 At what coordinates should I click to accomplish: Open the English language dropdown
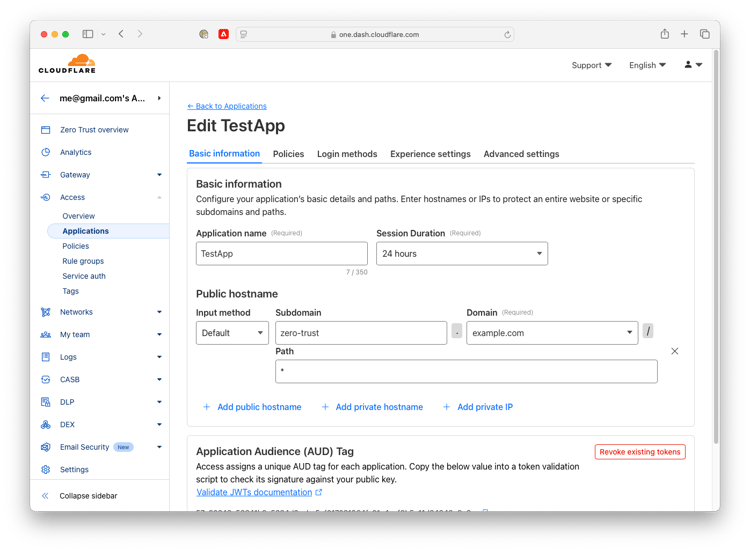point(647,65)
